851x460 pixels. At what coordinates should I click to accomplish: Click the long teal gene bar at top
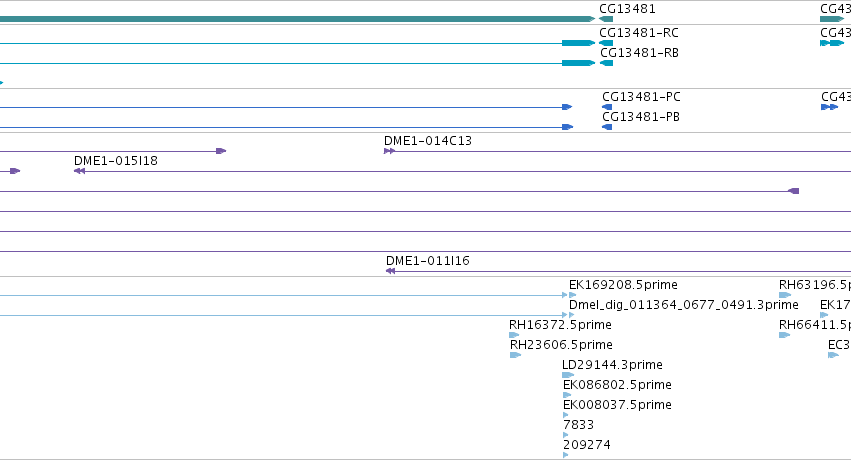click(x=297, y=19)
